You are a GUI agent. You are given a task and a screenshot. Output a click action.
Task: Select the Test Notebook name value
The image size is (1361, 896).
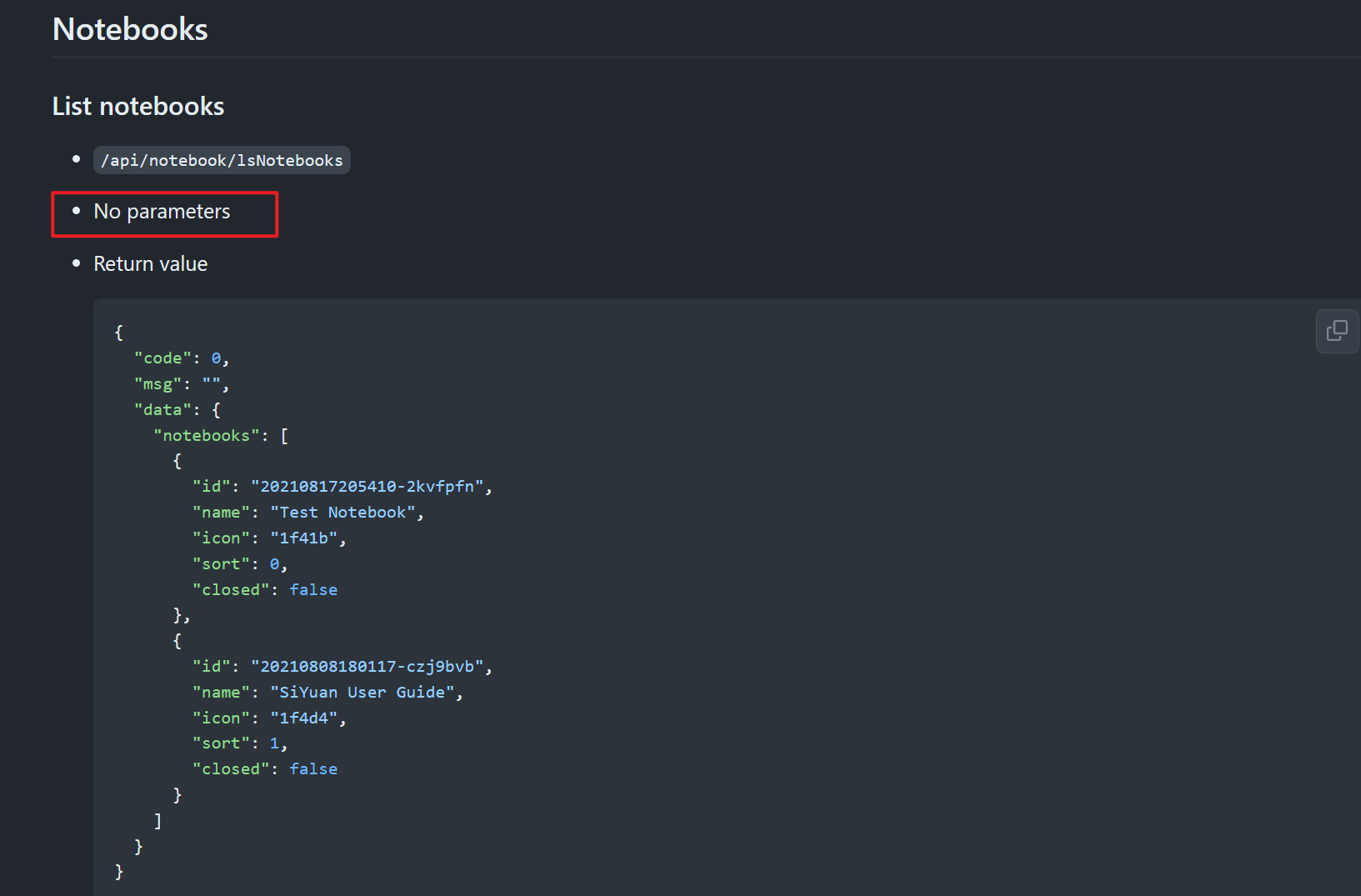point(344,512)
